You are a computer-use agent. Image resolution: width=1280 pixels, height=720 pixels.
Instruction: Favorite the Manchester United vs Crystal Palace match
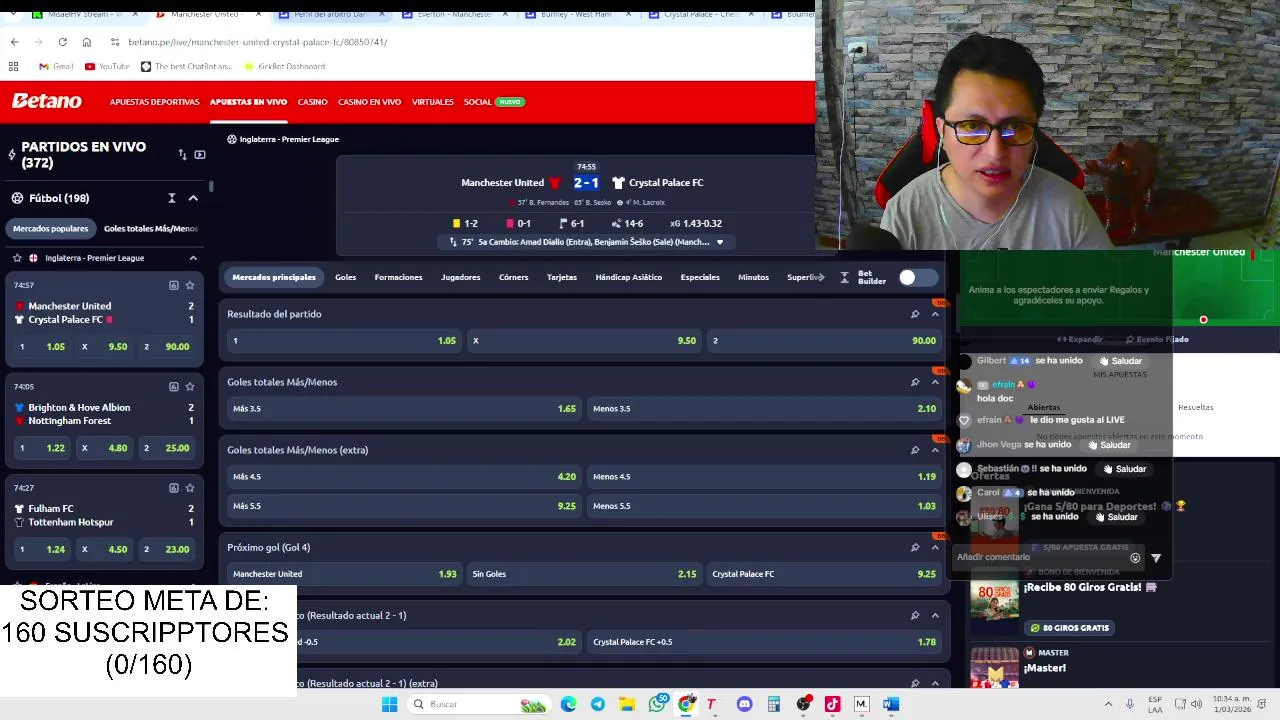tap(190, 285)
